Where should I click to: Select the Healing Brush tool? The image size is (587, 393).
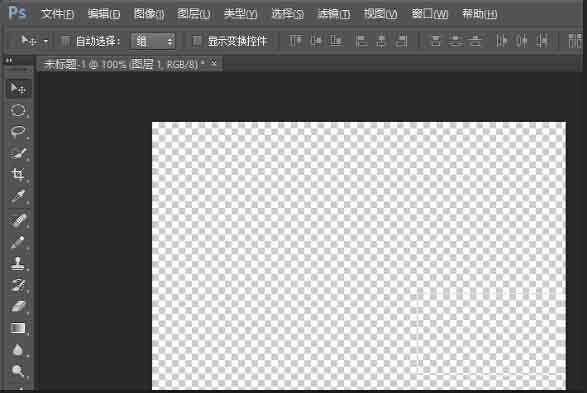18,220
